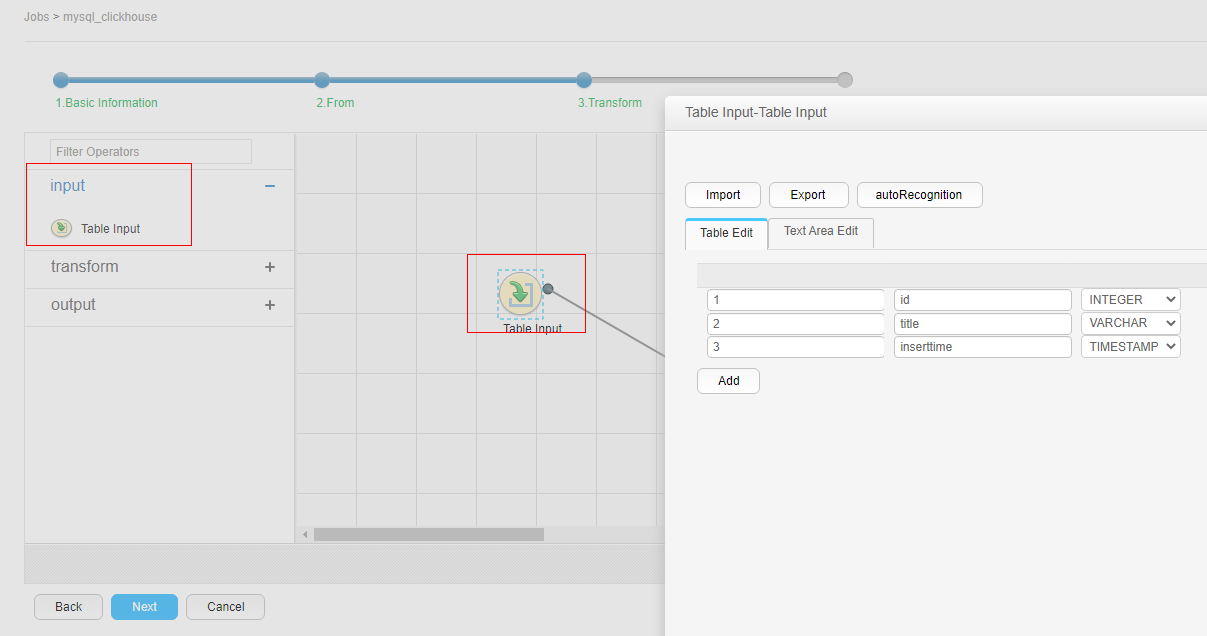Open the TIMESTAMP type dropdown for inserttime
The image size is (1207, 636).
1131,347
